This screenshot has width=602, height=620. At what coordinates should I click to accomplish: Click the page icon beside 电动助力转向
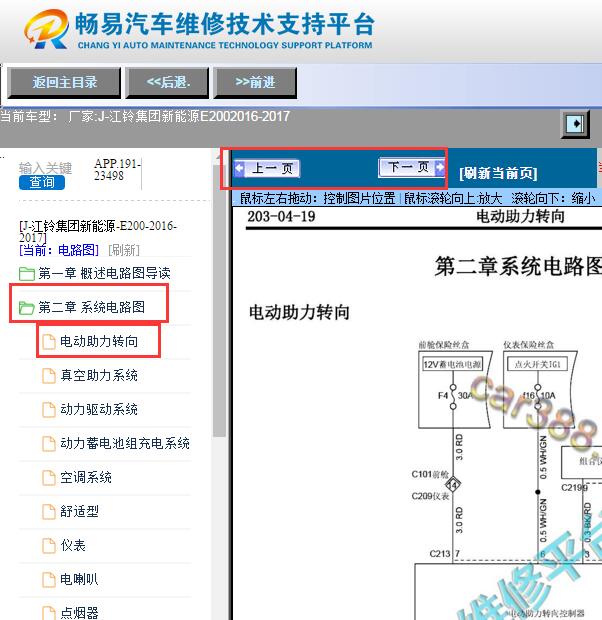coord(49,342)
